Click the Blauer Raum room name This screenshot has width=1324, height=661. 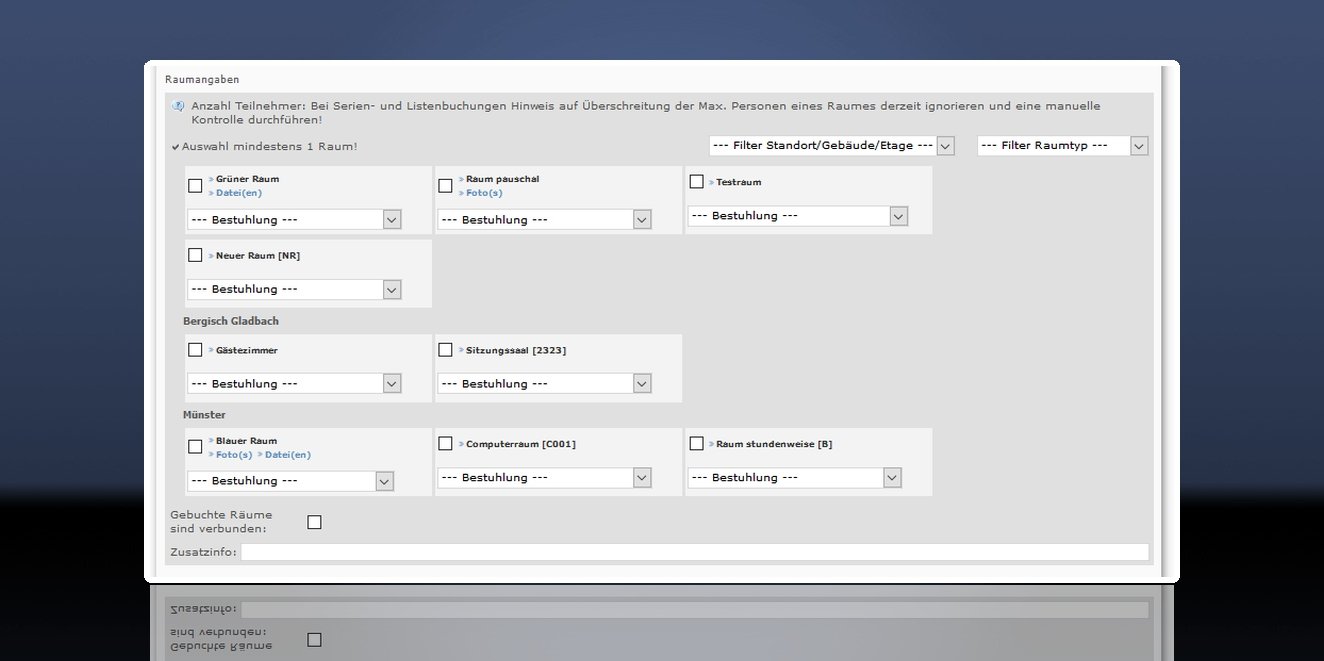246,441
